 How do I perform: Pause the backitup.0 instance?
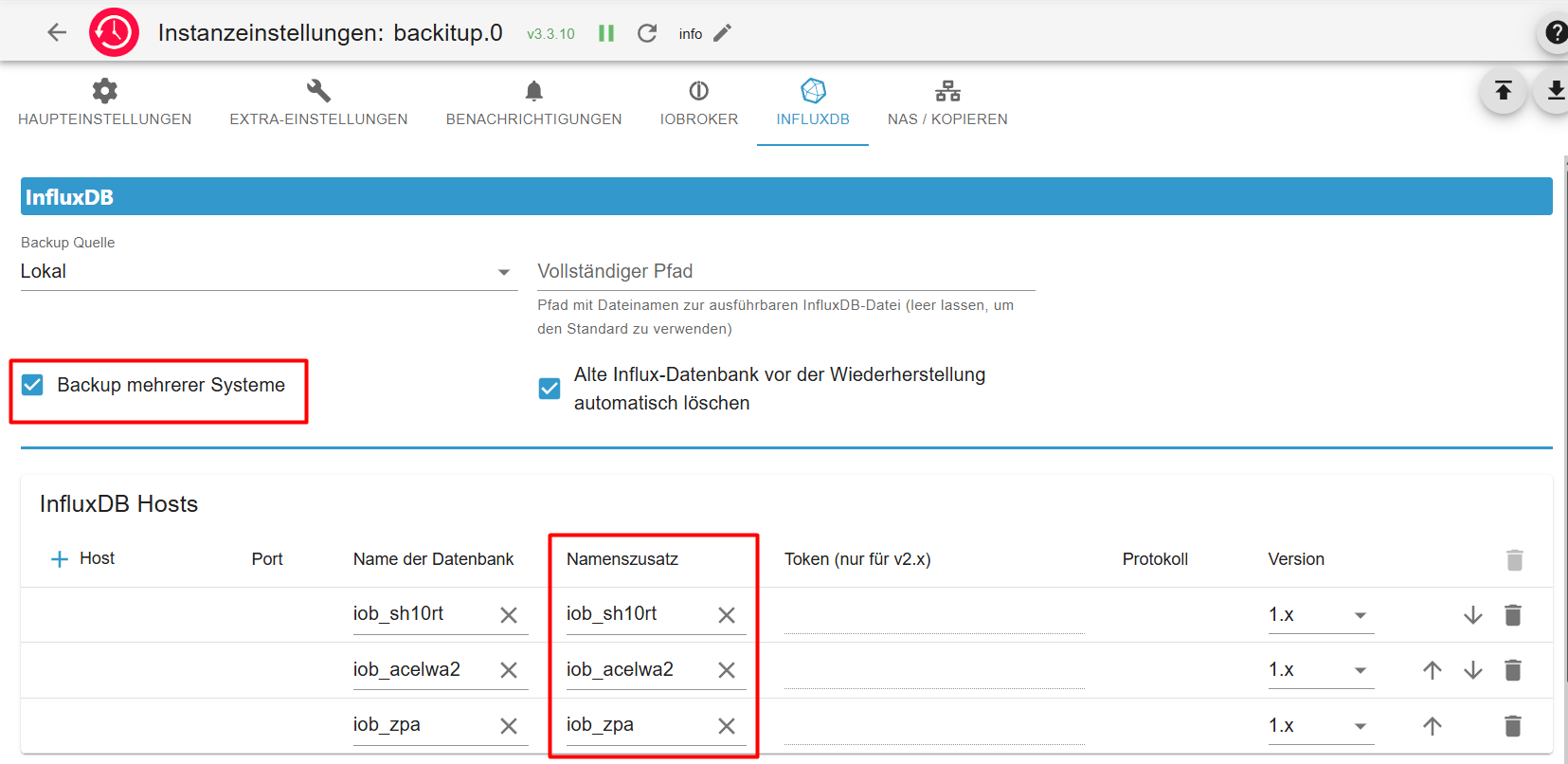point(606,33)
